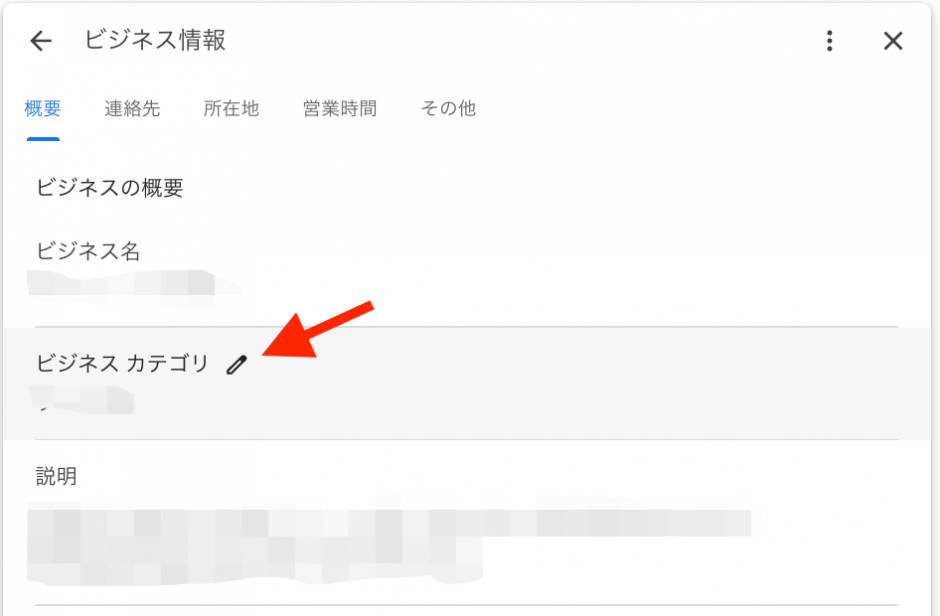Click the blue underline beneath 概要 tab

click(43, 139)
